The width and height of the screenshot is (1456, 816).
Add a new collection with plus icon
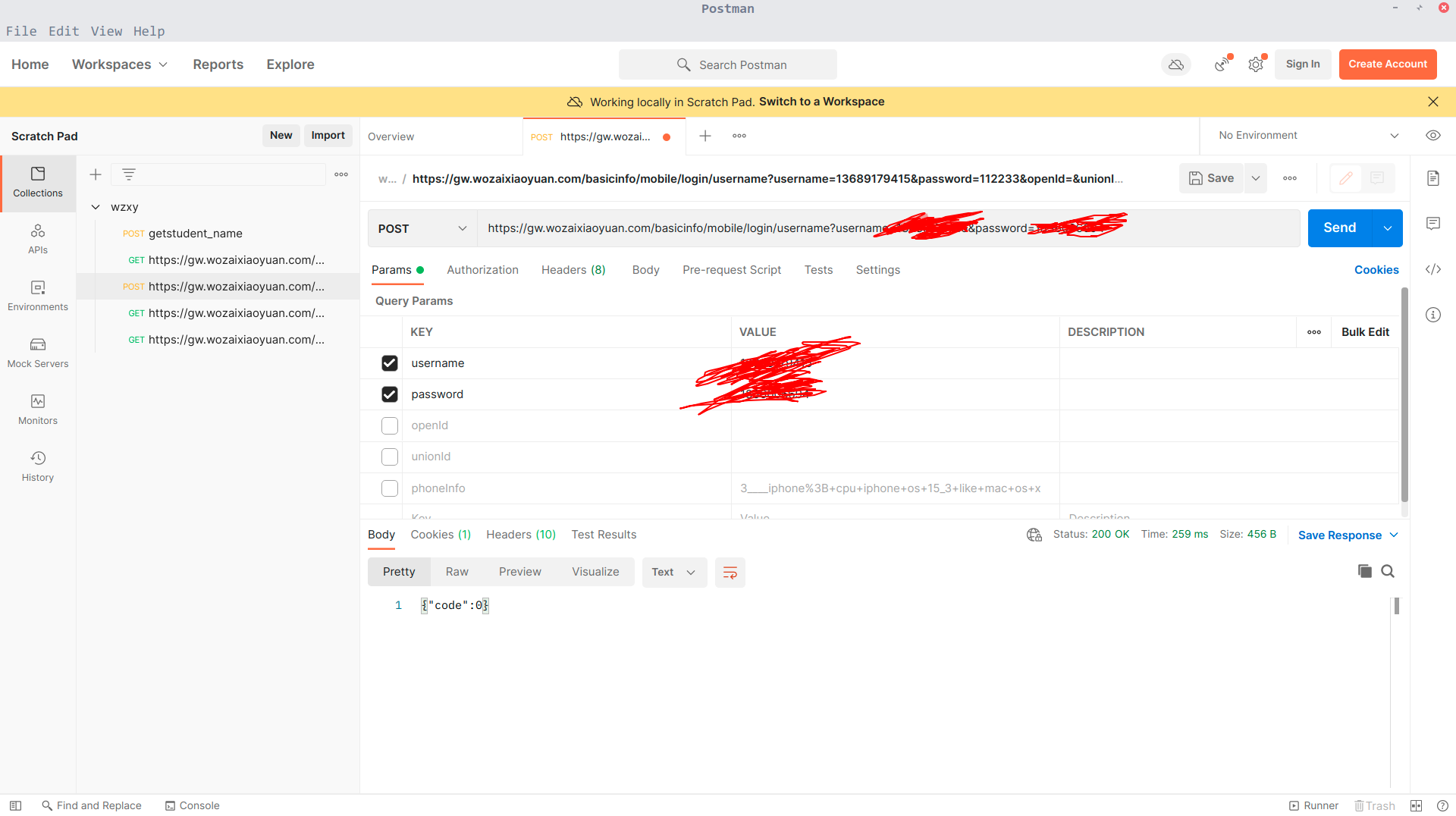96,174
